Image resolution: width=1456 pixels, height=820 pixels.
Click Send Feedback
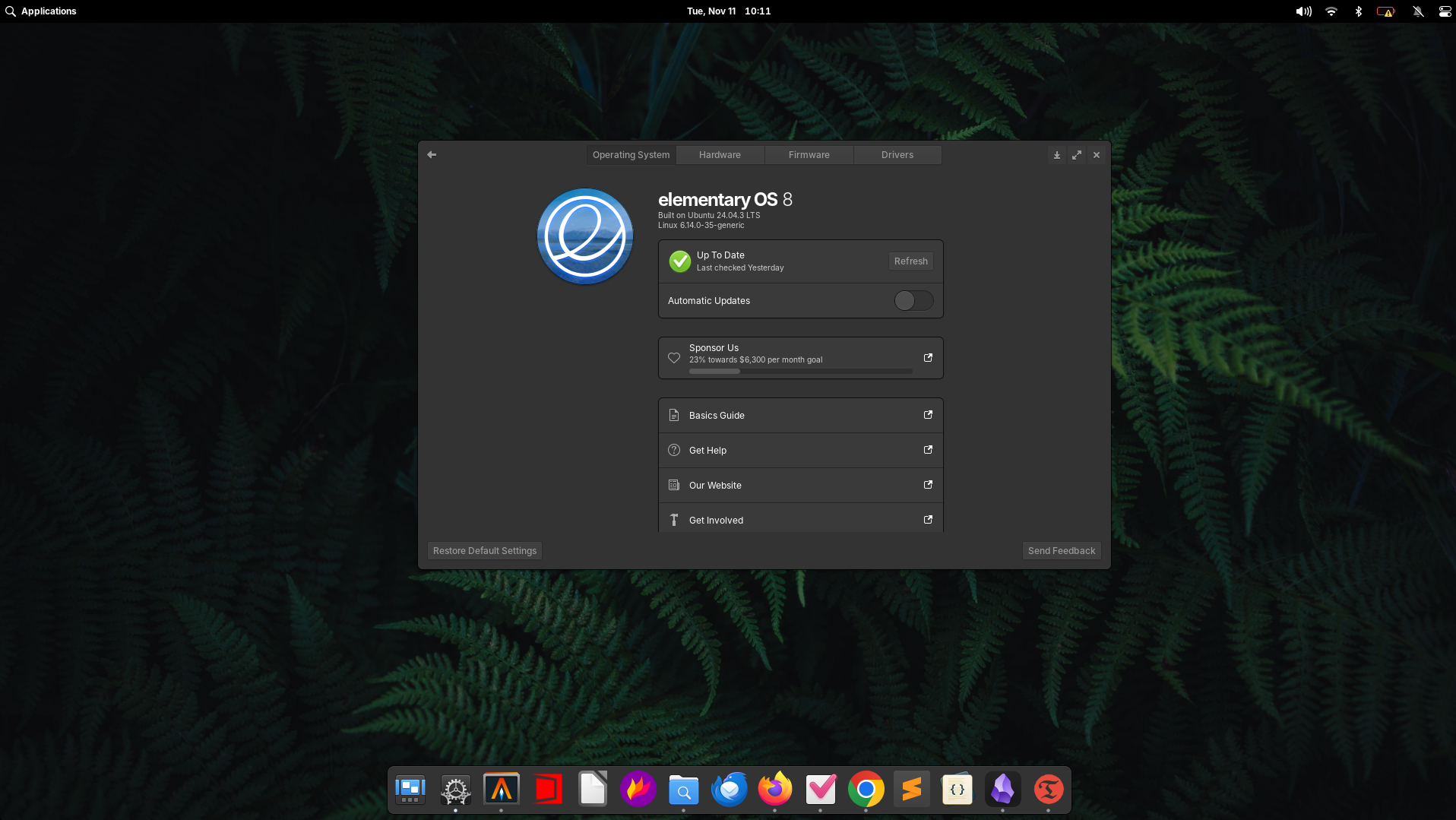[x=1062, y=550]
